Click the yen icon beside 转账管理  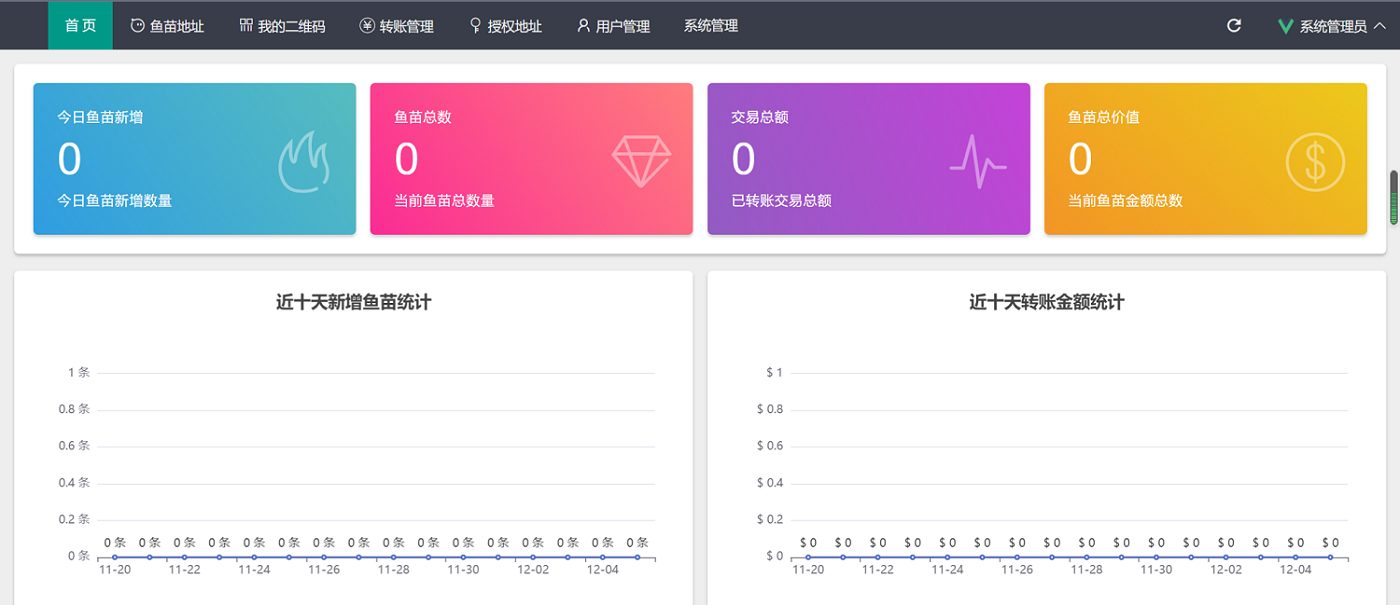(367, 26)
